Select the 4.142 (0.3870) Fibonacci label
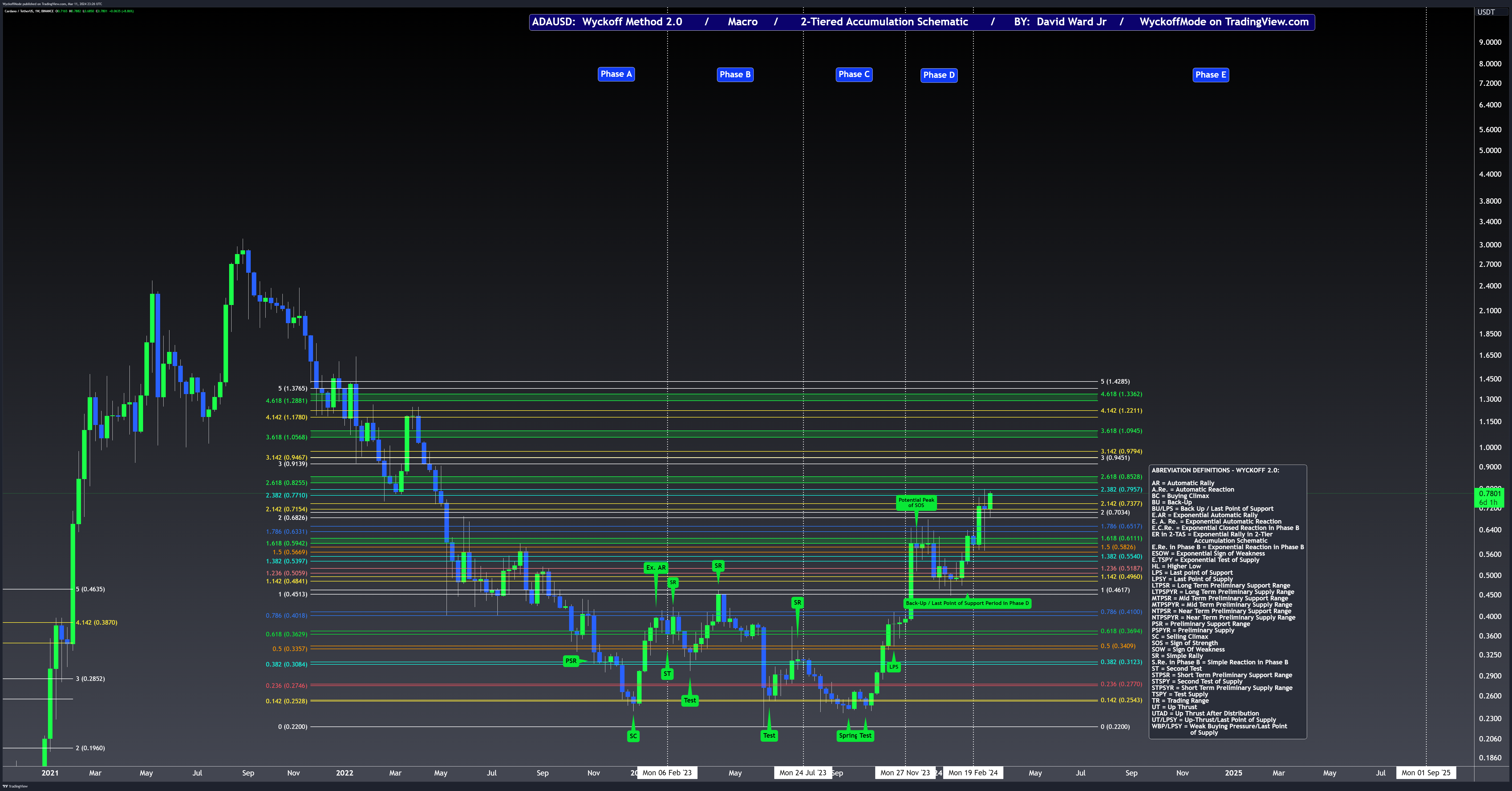 [96, 623]
